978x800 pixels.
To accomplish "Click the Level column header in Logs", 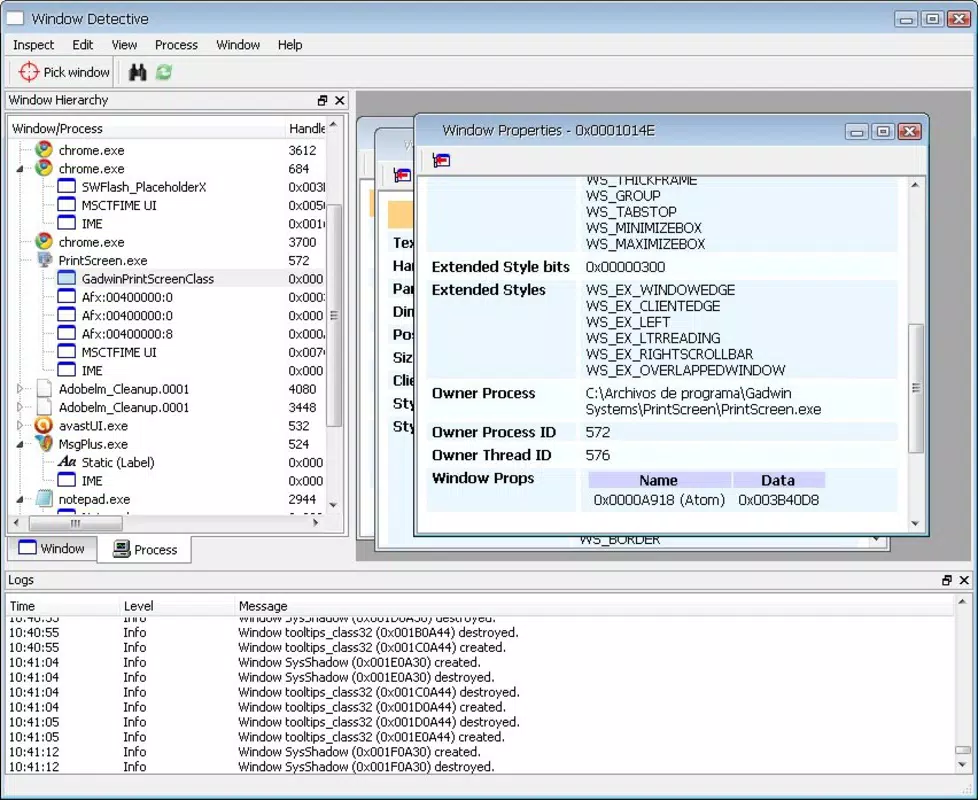I will coord(177,605).
